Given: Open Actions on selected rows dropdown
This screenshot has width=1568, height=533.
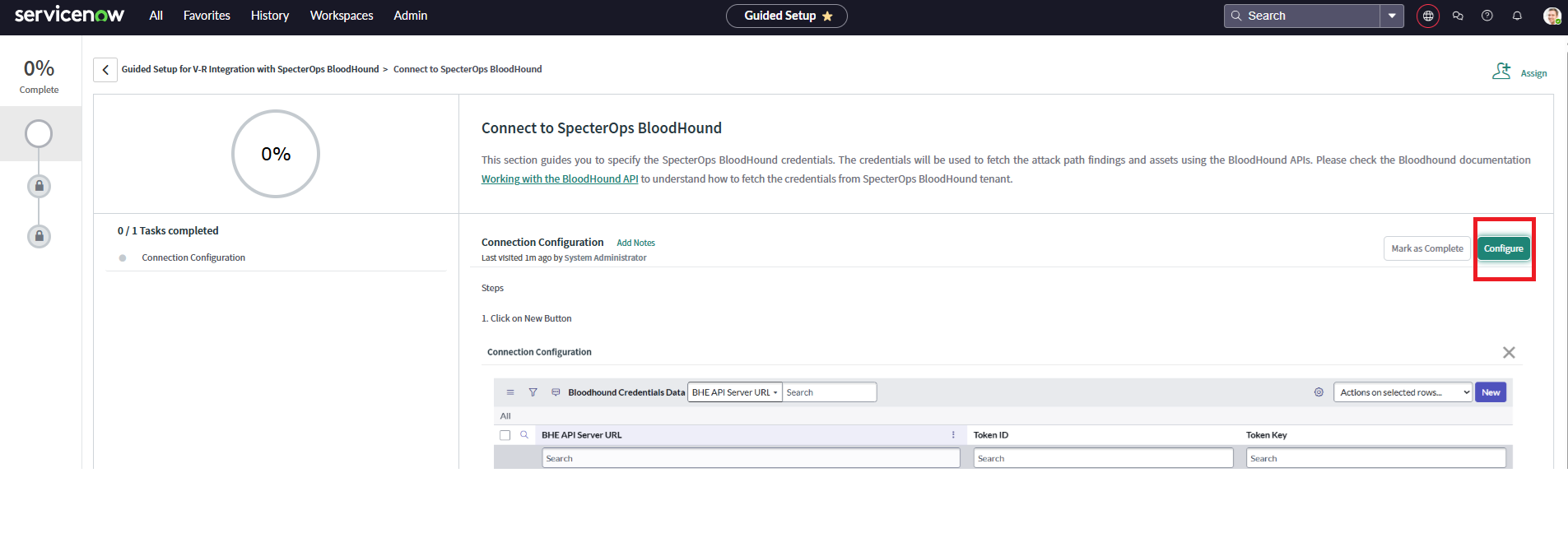Looking at the screenshot, I should click(1403, 392).
